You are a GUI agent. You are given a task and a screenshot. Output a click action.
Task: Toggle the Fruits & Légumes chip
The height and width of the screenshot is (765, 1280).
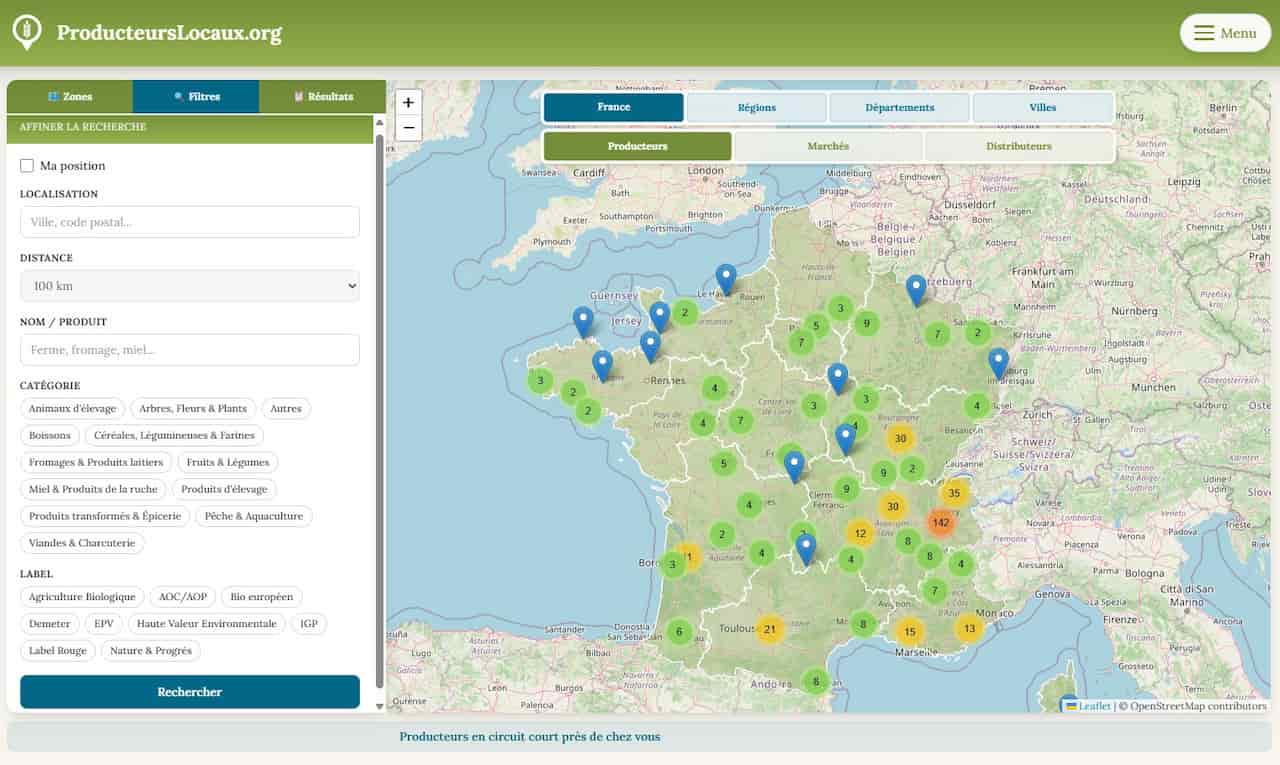point(228,462)
